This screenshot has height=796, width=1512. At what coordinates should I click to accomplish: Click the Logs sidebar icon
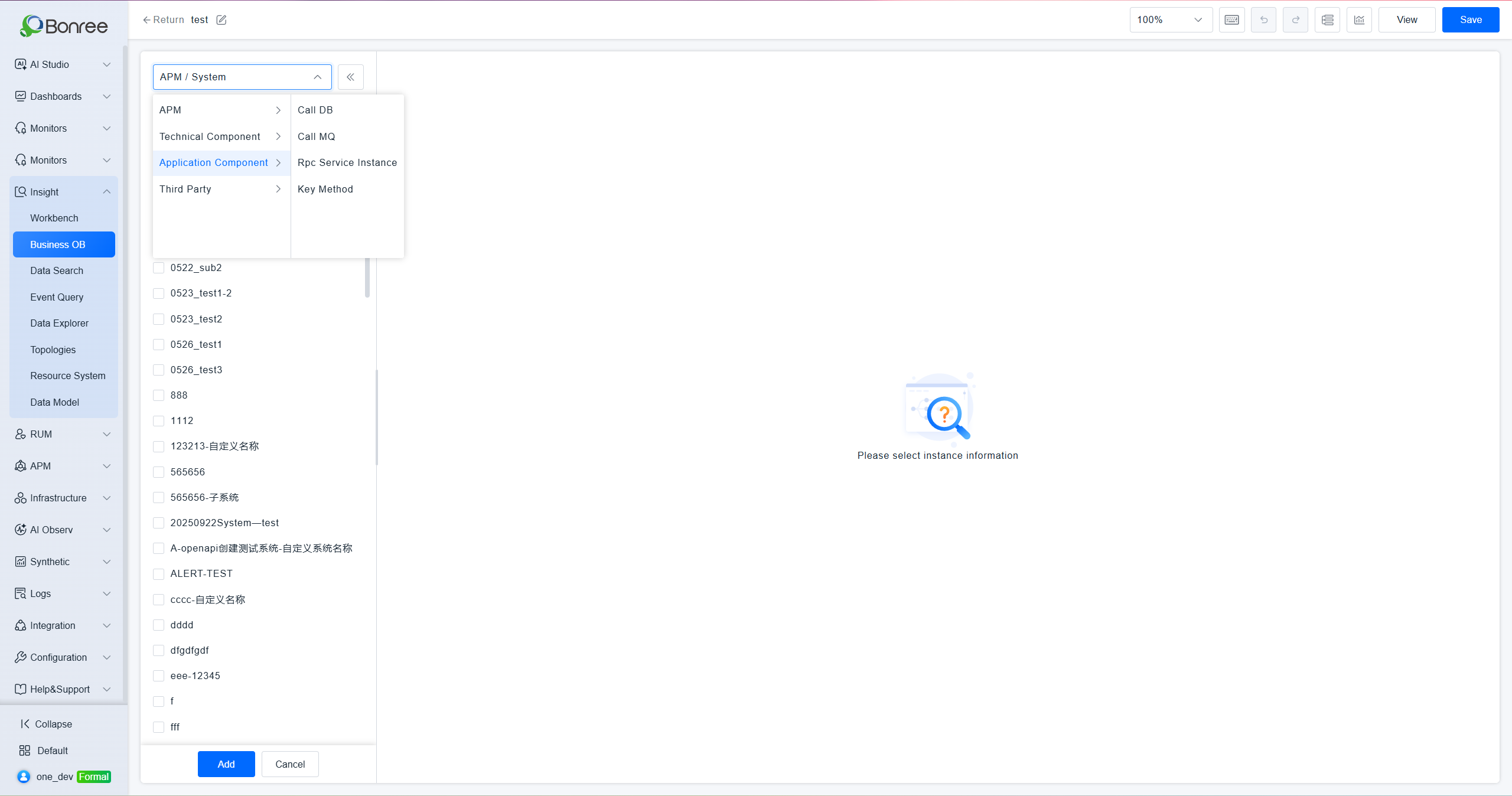click(x=21, y=593)
